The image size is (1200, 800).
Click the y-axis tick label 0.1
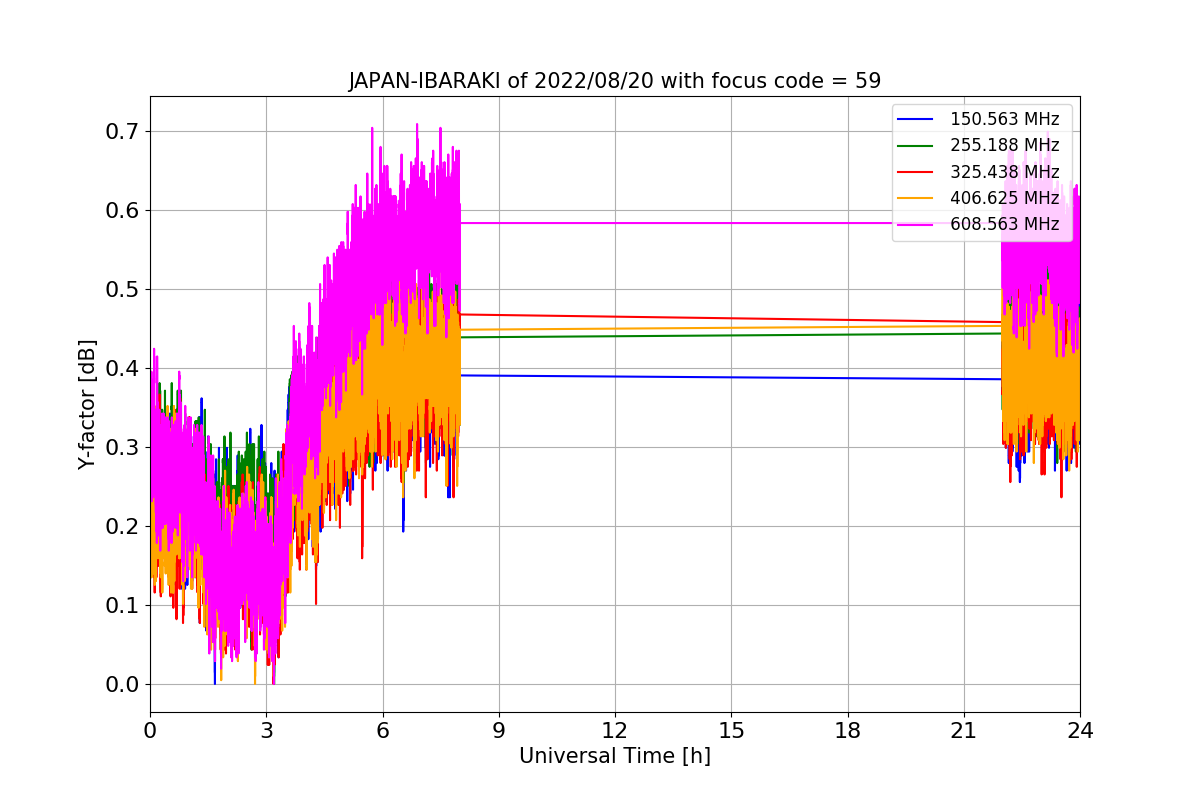122,606
